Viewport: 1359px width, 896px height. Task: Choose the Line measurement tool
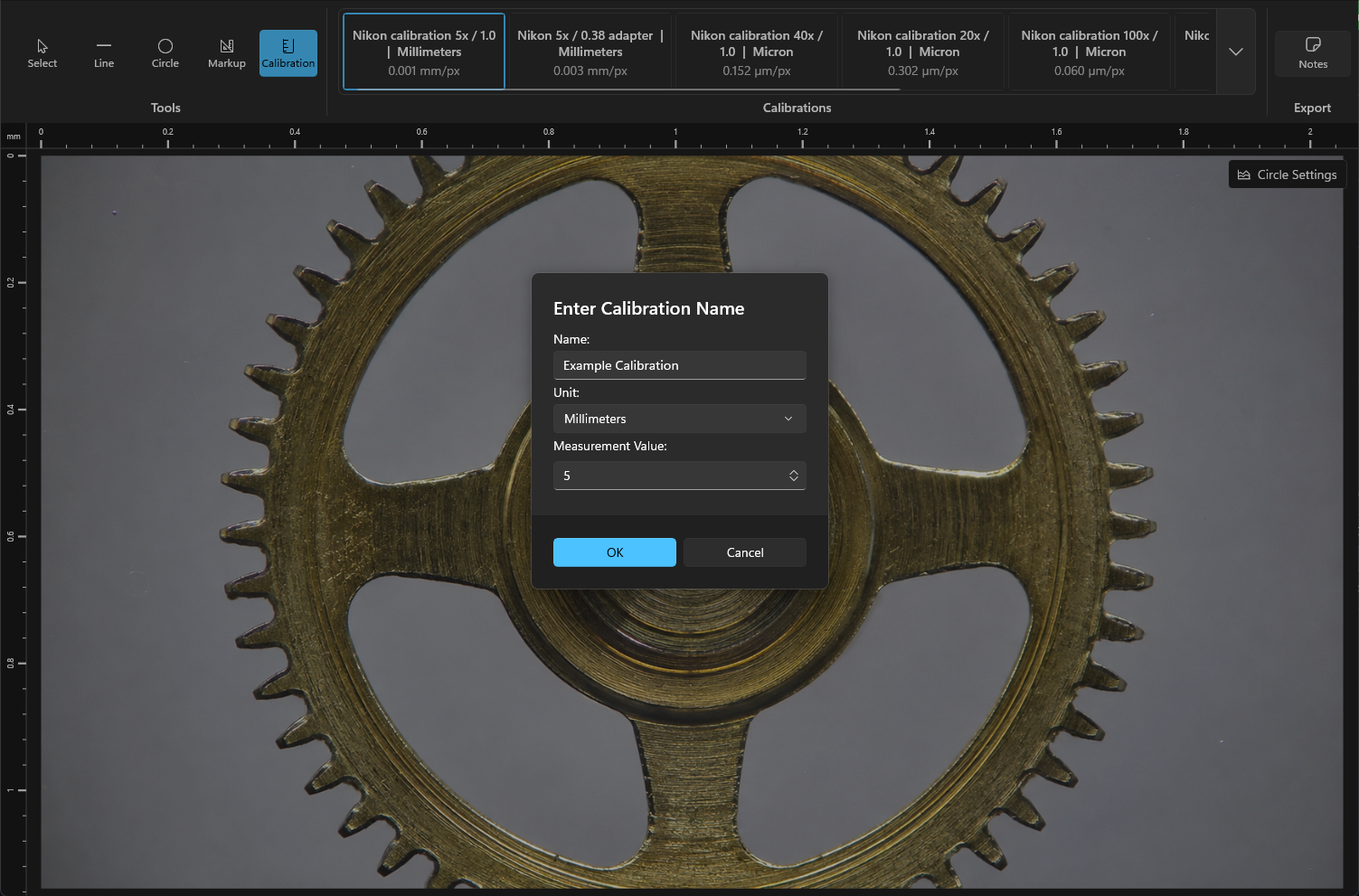[x=104, y=53]
